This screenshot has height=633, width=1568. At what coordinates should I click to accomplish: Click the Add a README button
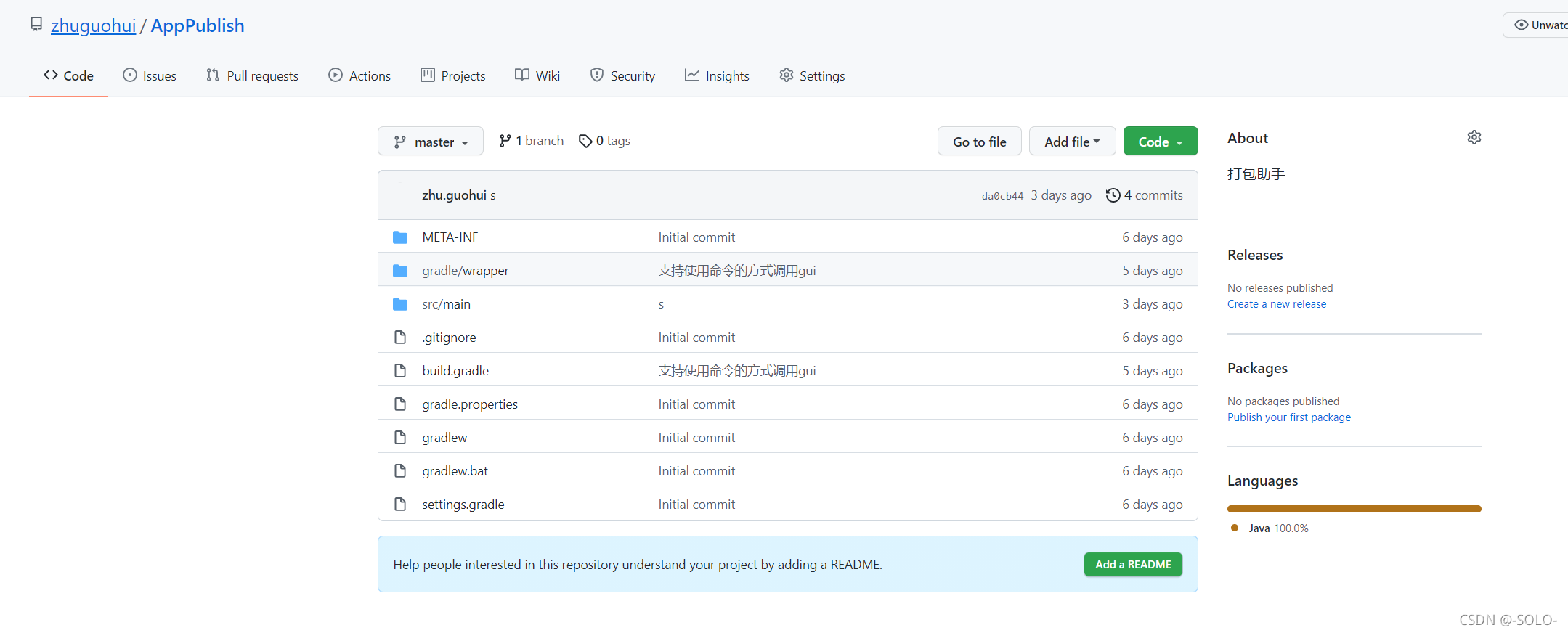tap(1133, 565)
